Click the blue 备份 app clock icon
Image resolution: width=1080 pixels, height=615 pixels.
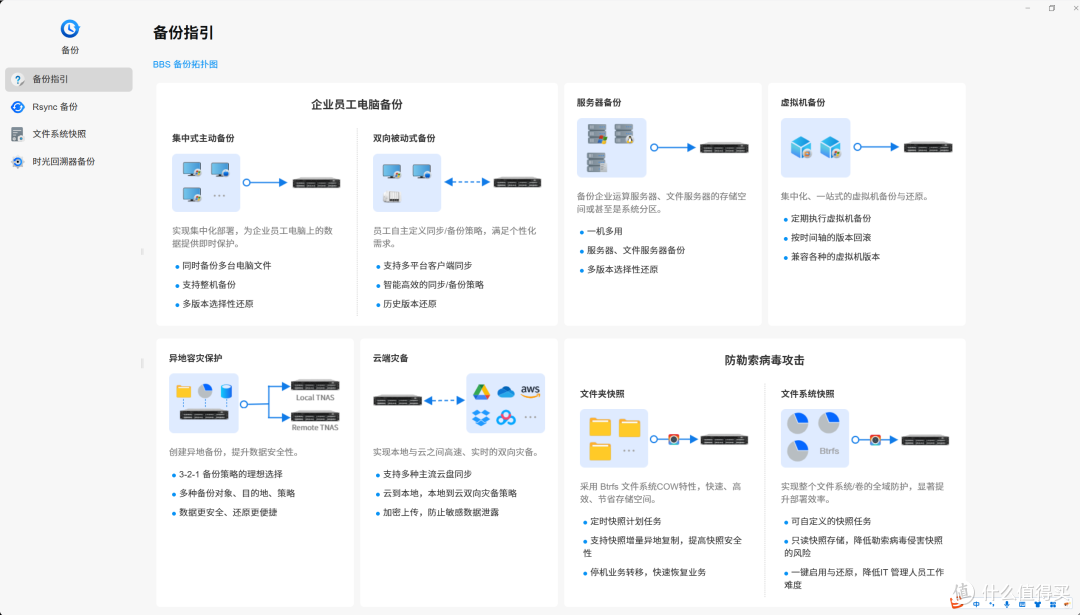click(x=70, y=28)
